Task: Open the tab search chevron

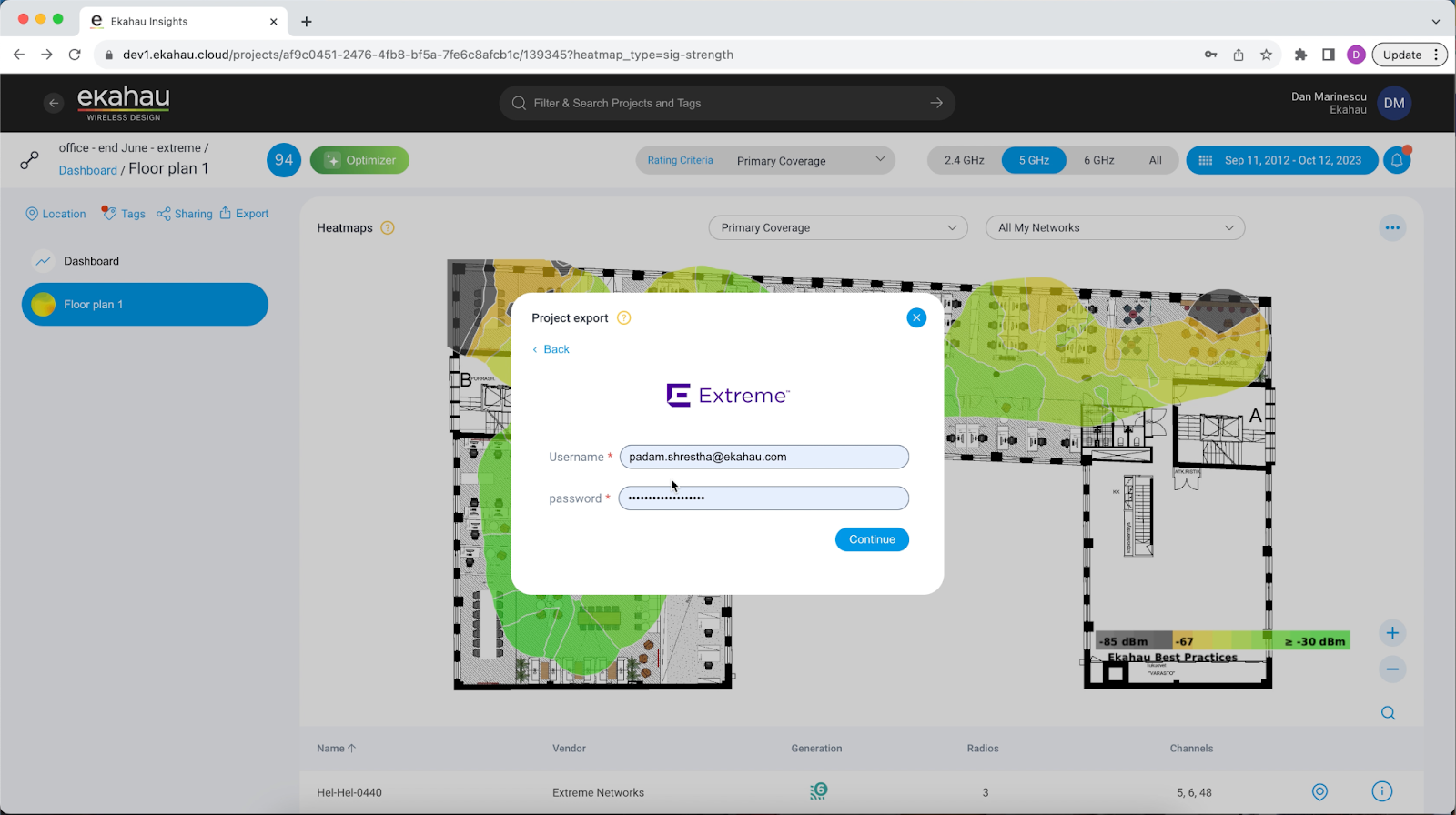Action: 1436,22
